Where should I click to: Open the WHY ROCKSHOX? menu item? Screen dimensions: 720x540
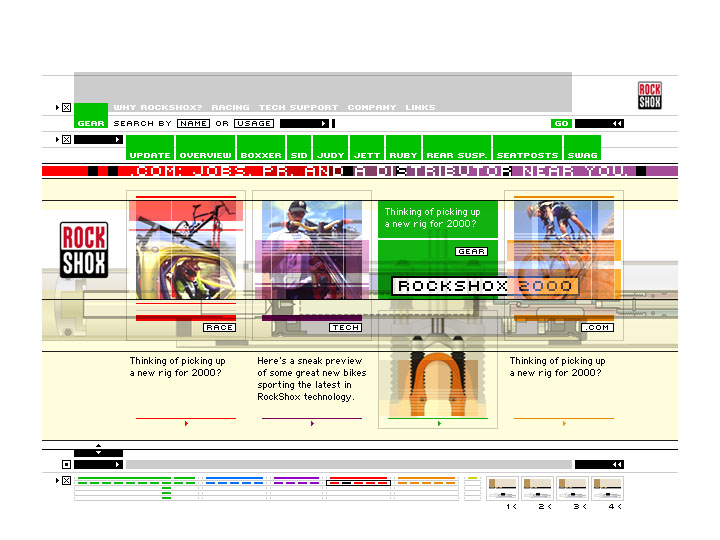point(158,107)
